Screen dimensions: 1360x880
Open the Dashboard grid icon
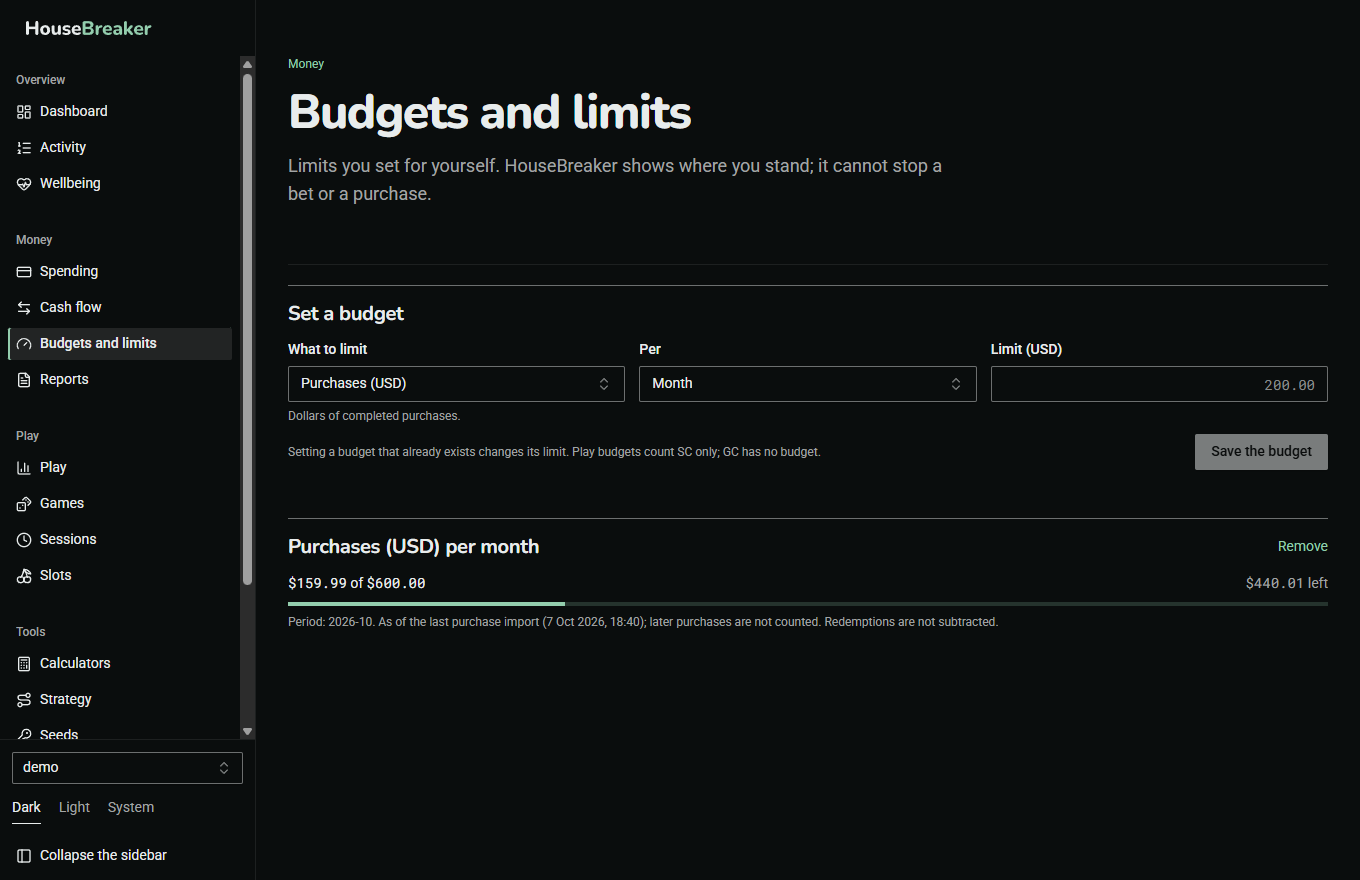tap(24, 111)
